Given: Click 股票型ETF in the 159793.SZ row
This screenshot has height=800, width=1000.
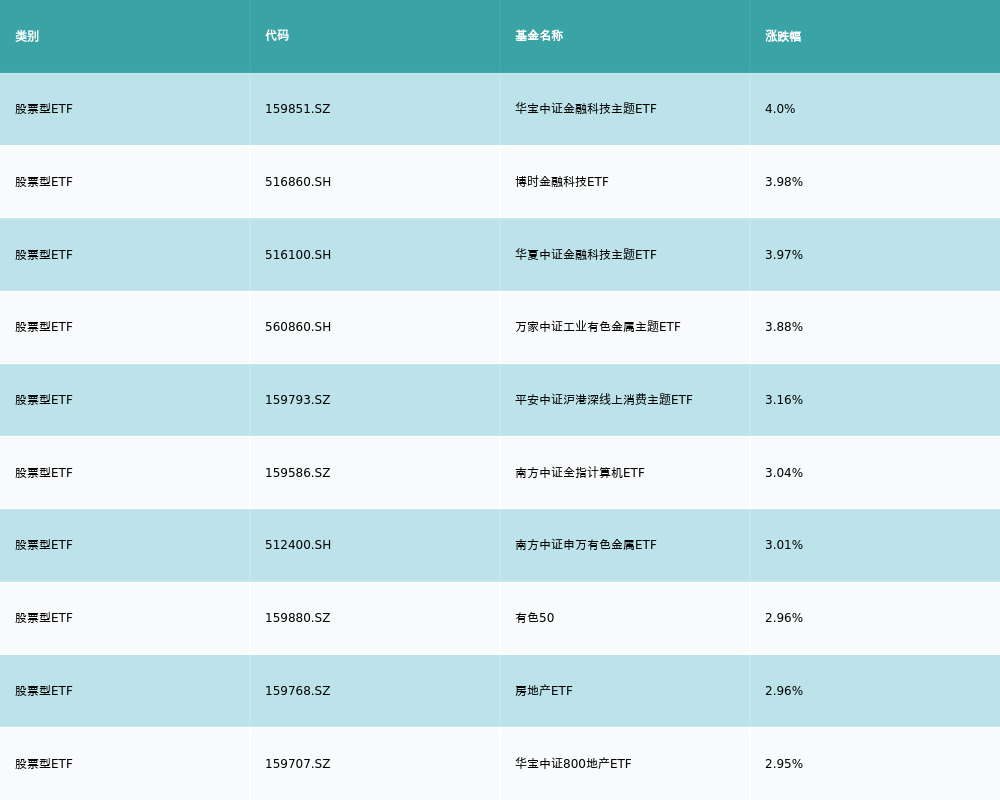Looking at the screenshot, I should click(x=44, y=400).
